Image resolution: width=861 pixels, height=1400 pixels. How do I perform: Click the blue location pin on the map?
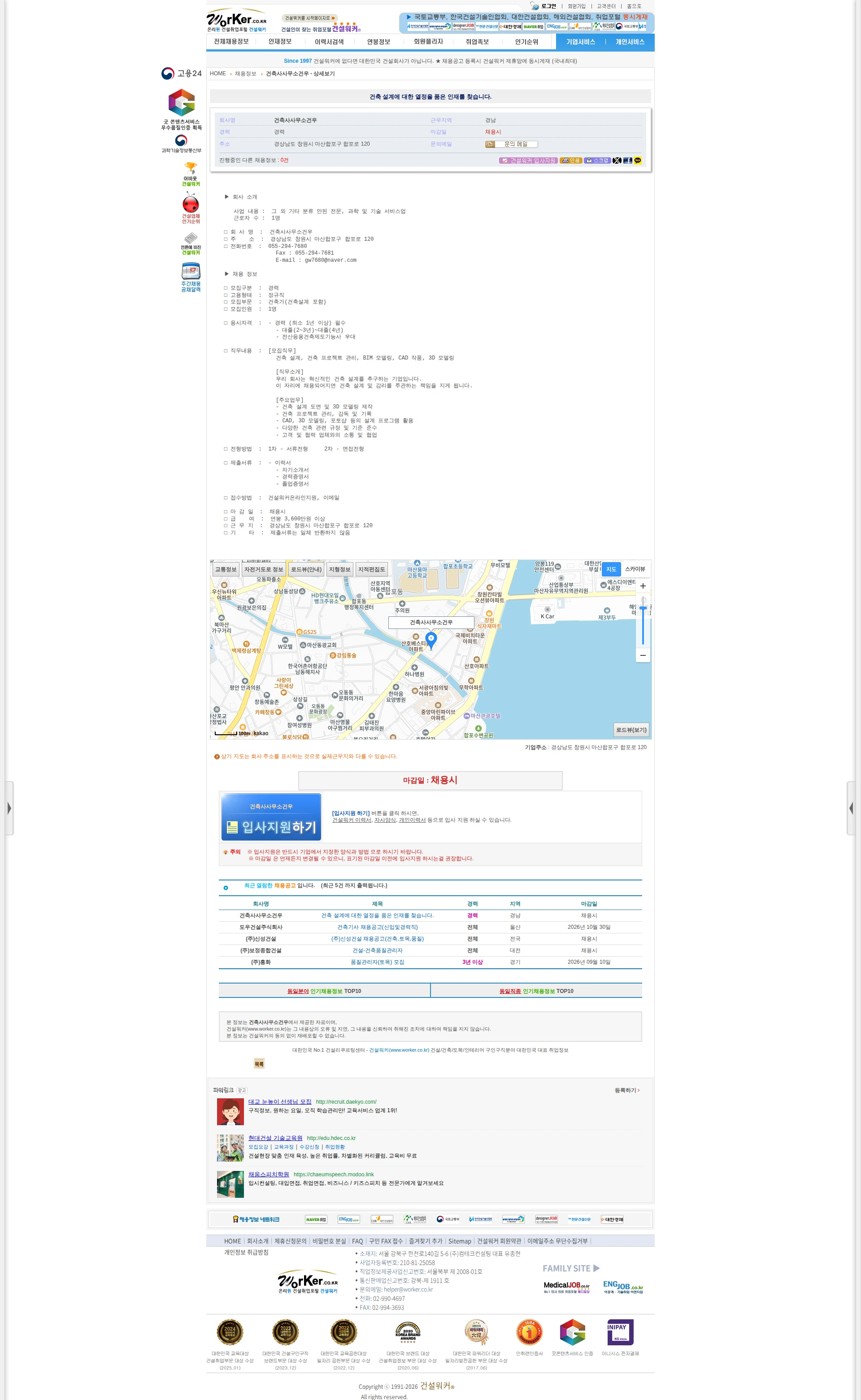[431, 640]
